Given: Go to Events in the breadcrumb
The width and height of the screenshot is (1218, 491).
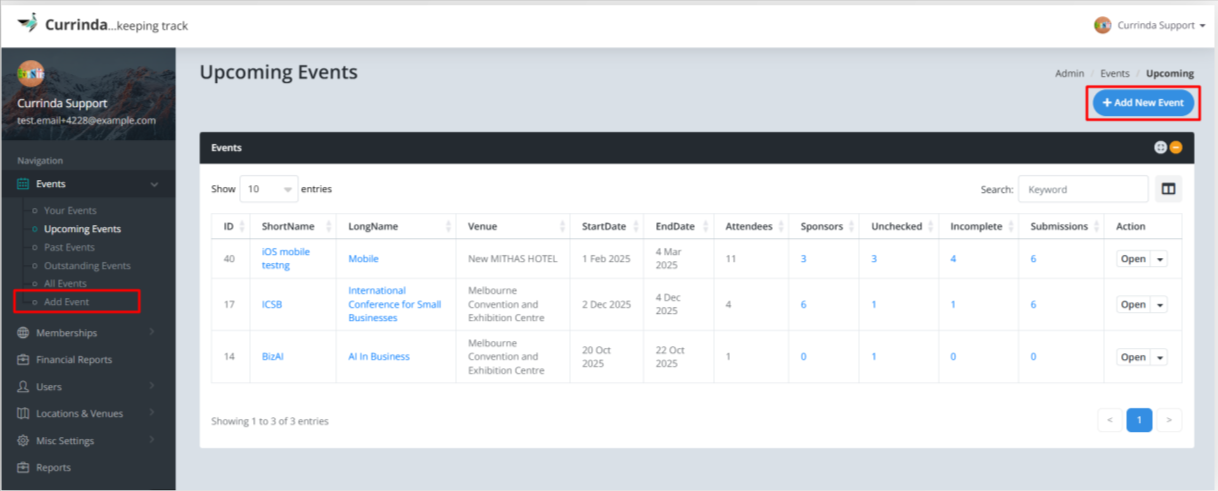Looking at the screenshot, I should coord(1115,74).
